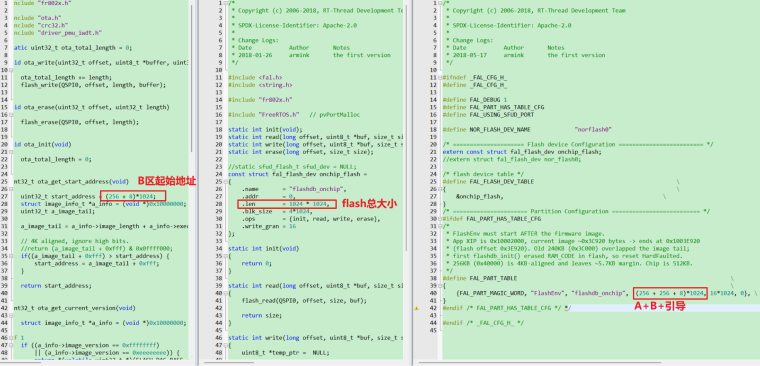Collapse the ota_get_start_address body fold marker
Screen dimensions: 760x366
11,189
